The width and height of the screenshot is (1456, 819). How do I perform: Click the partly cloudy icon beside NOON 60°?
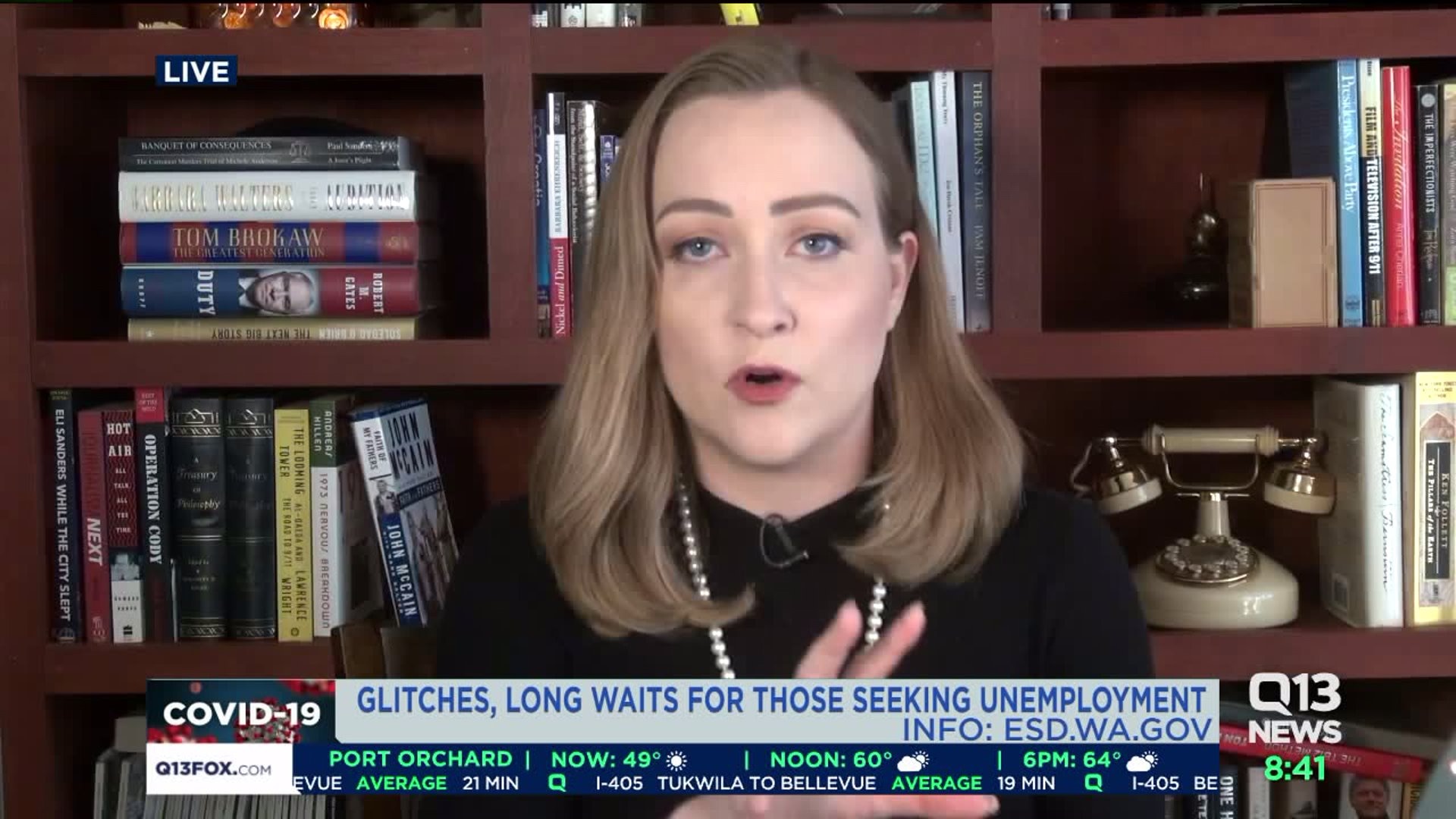click(913, 760)
